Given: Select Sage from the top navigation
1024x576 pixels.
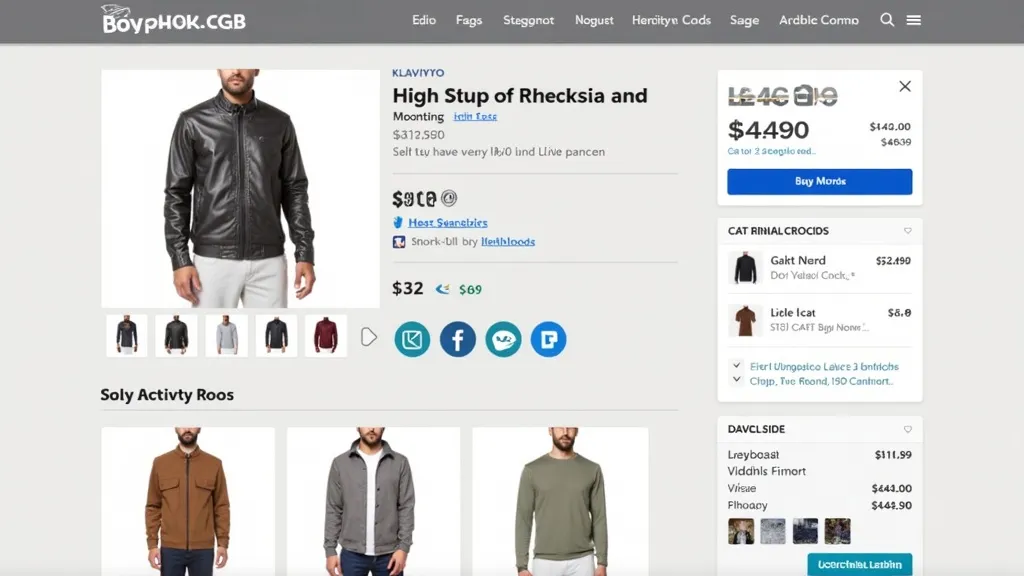Looking at the screenshot, I should click(x=744, y=19).
